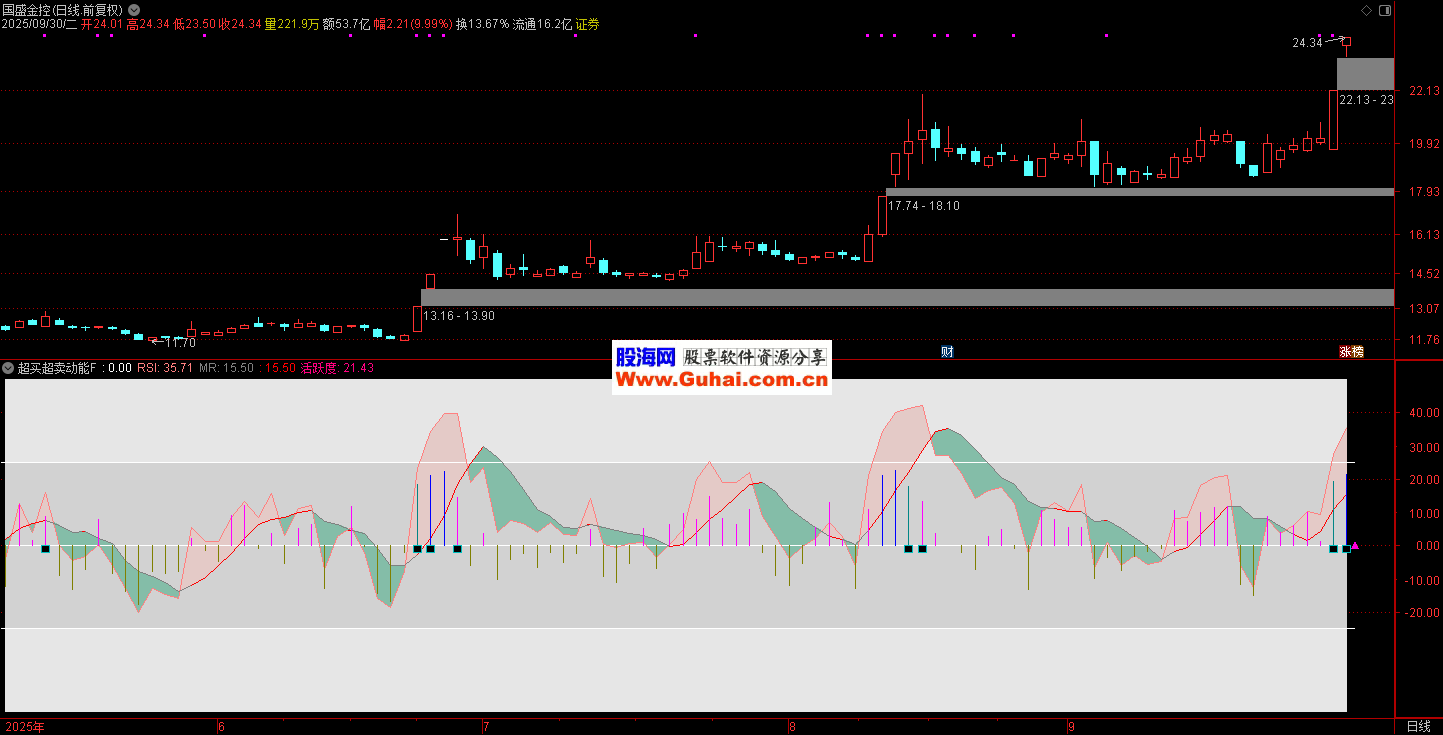The height and width of the screenshot is (735, 1443).
Task: Select the 24.34 high price label
Action: pos(1306,43)
